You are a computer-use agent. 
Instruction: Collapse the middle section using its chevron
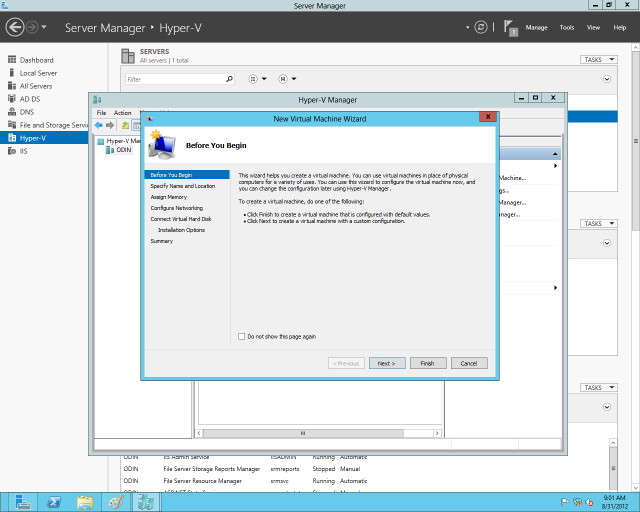point(607,243)
